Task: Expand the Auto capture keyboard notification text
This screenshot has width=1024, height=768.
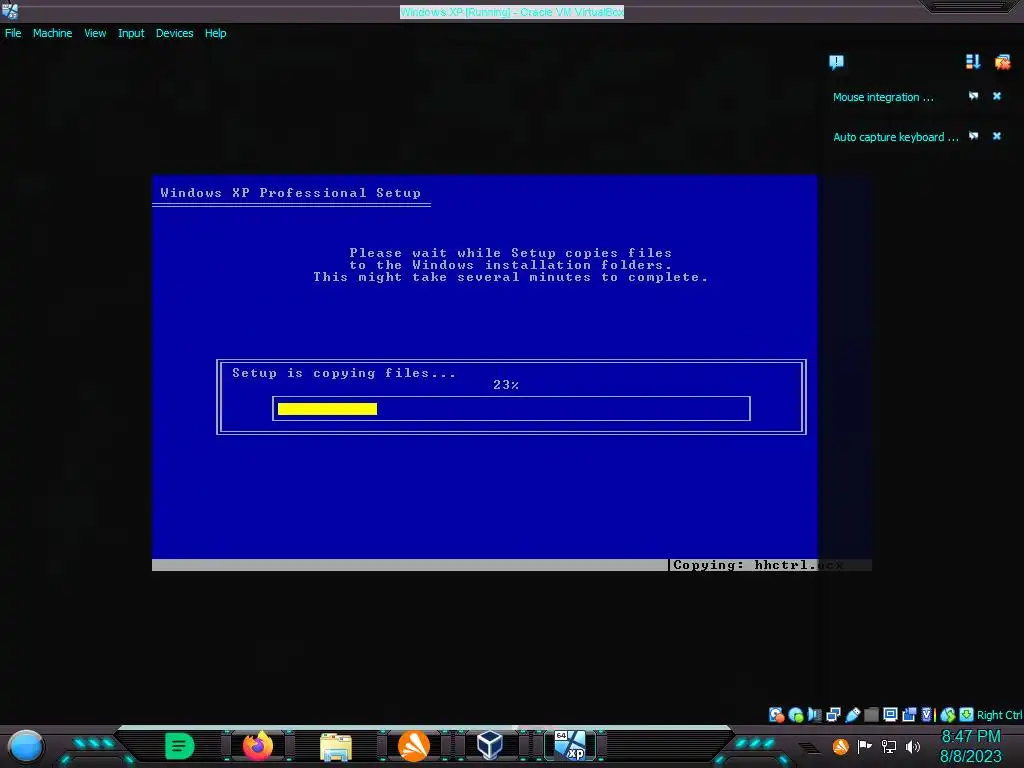Action: coord(895,137)
